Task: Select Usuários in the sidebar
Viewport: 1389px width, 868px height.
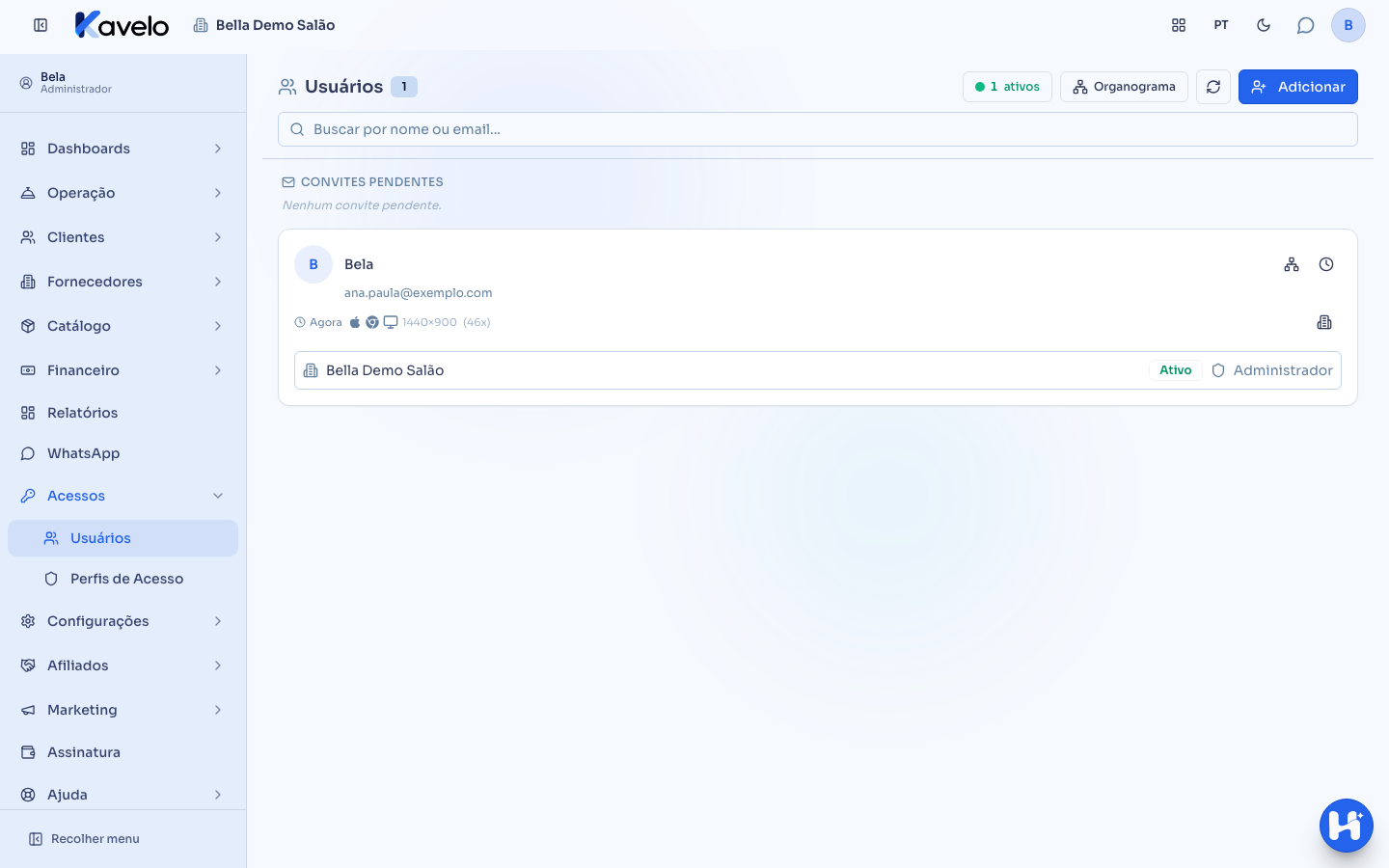Action: [123, 538]
